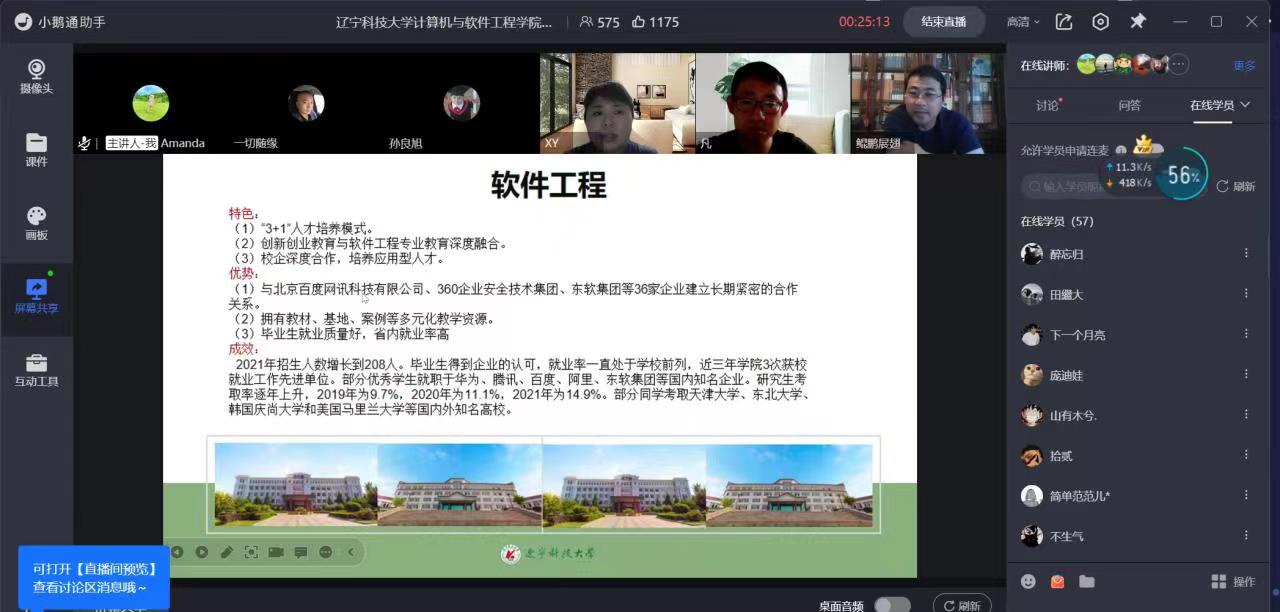
Task: Expand the 在线学员 tab dropdown arrow
Action: 1245,105
